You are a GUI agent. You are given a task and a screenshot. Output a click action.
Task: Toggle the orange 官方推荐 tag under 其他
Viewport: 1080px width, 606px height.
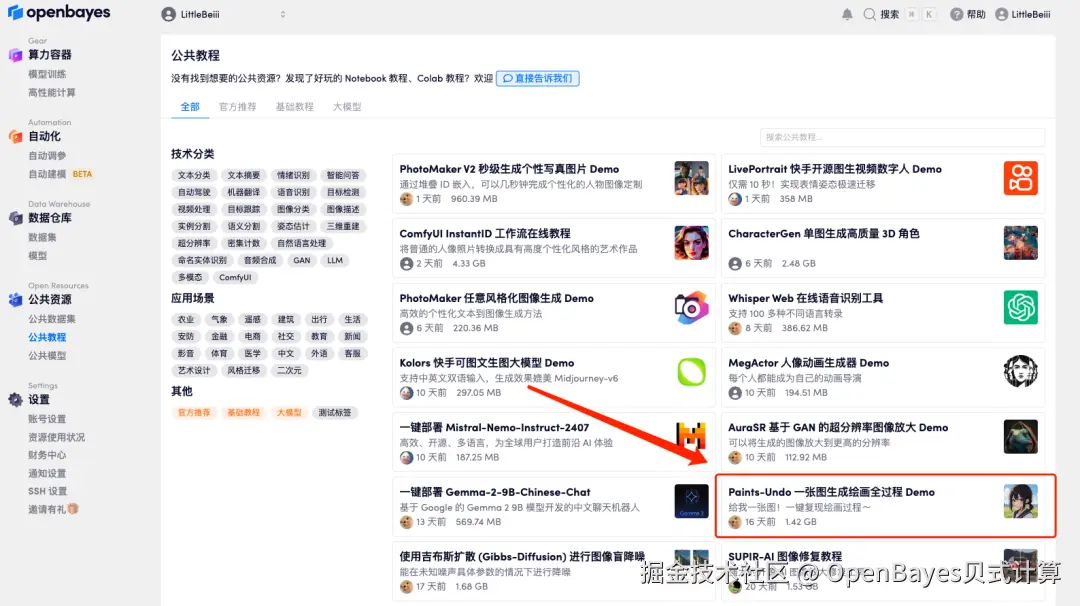click(194, 412)
